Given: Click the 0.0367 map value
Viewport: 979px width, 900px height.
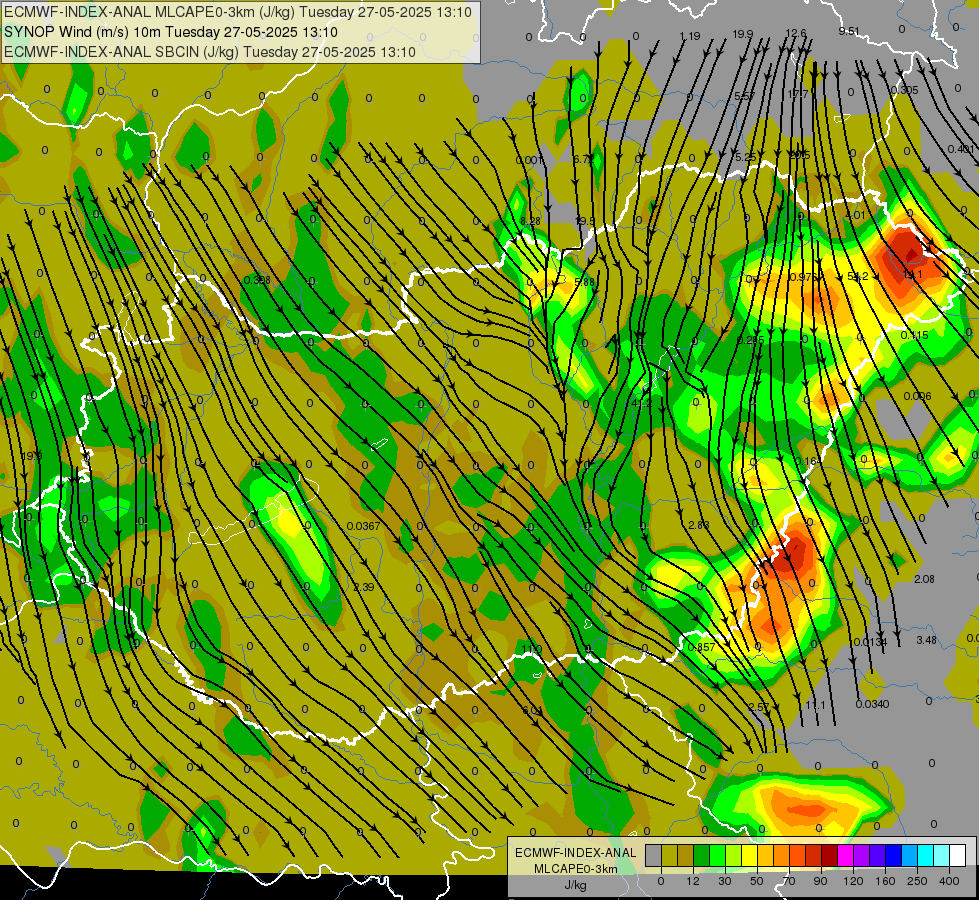Looking at the screenshot, I should [x=363, y=526].
